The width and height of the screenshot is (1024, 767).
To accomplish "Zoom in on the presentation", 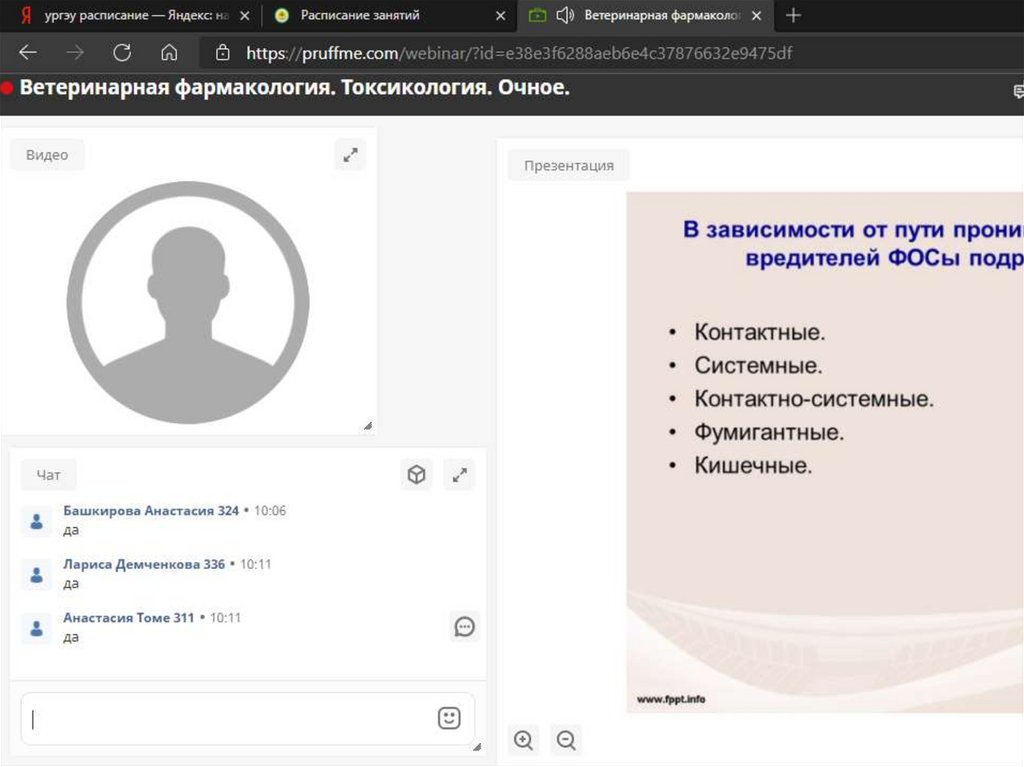I will 523,740.
